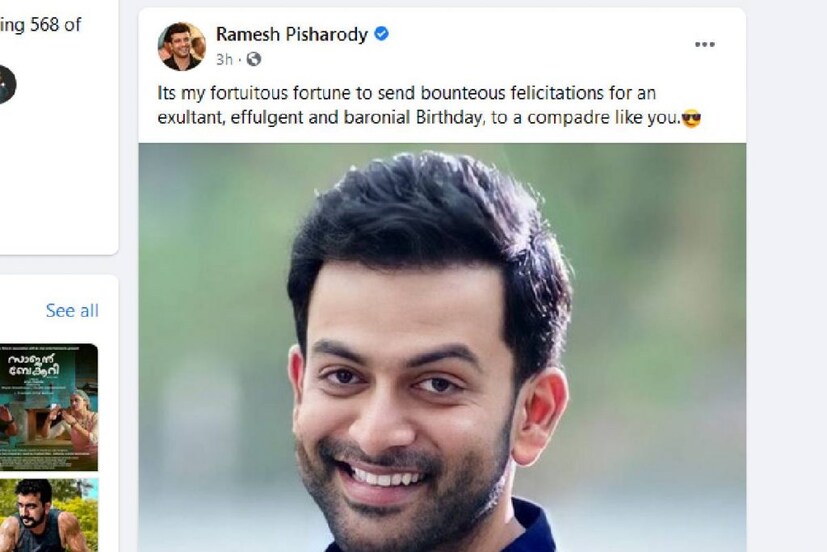Open the three-dot post options menu

click(x=704, y=44)
